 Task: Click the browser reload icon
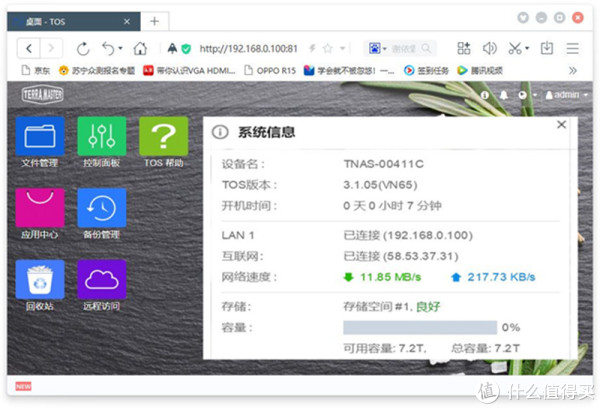82,48
